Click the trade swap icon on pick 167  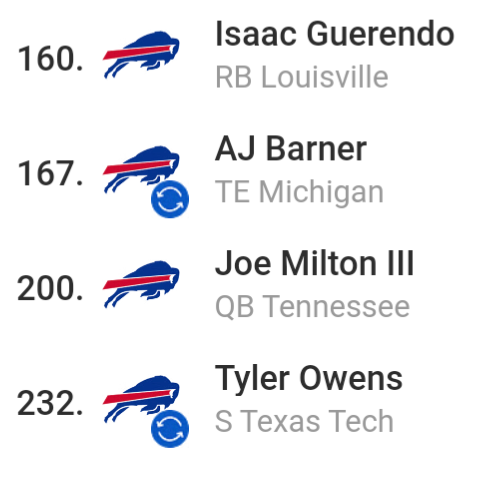170,199
